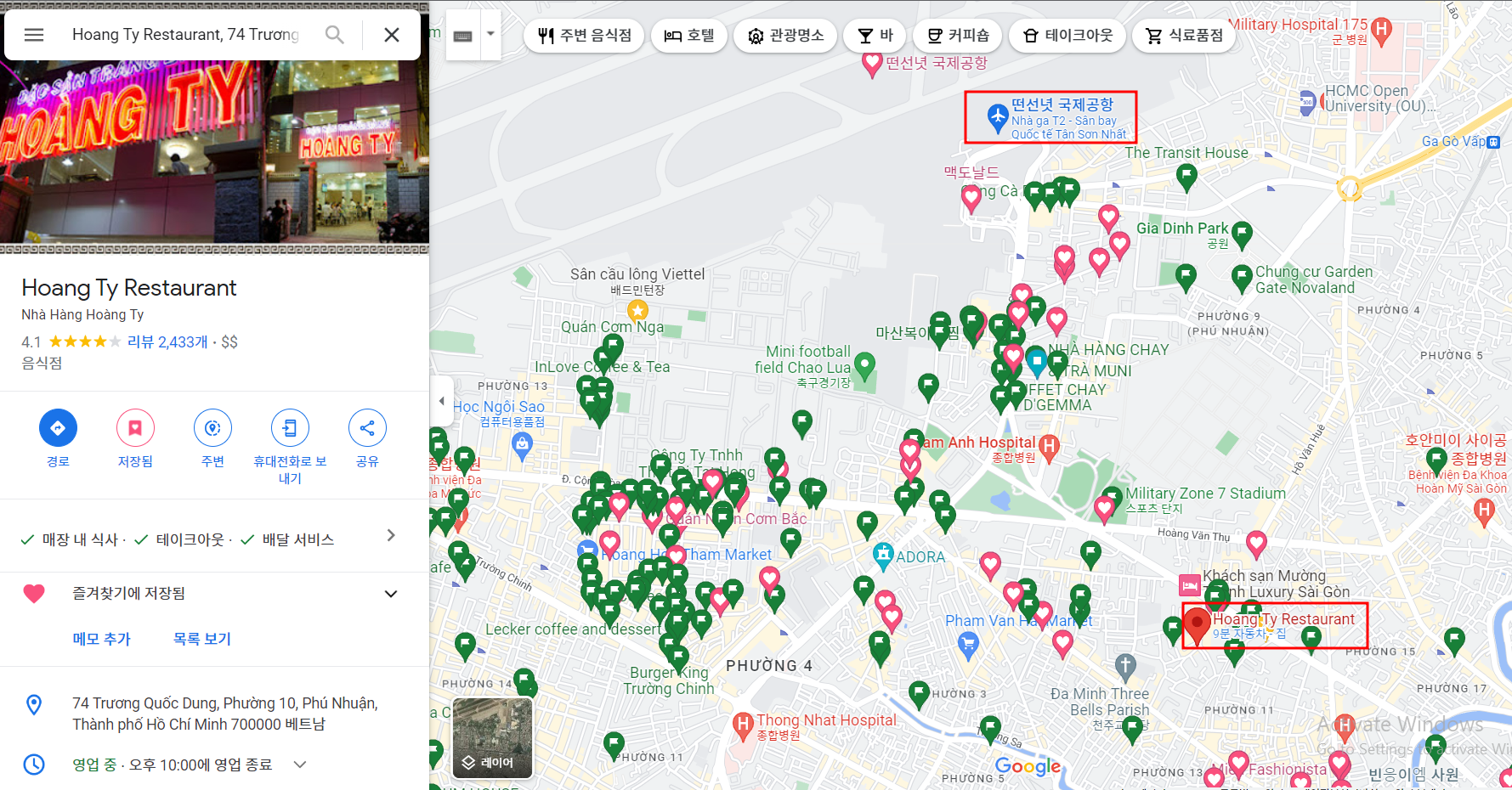This screenshot has height=790, width=1512.
Task: Click the red Hoang Ty Restaurant map pin
Action: (x=1197, y=627)
